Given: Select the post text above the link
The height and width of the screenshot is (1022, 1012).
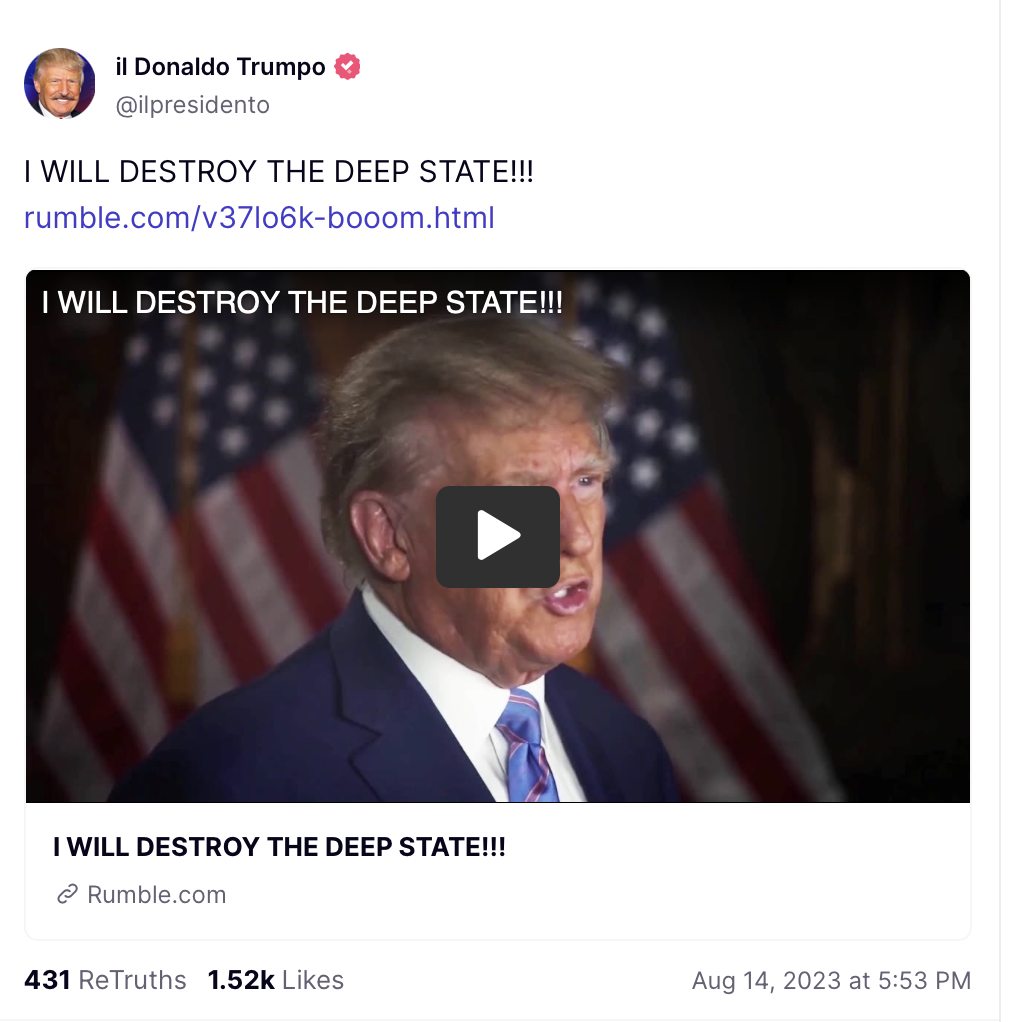Looking at the screenshot, I should tap(279, 172).
